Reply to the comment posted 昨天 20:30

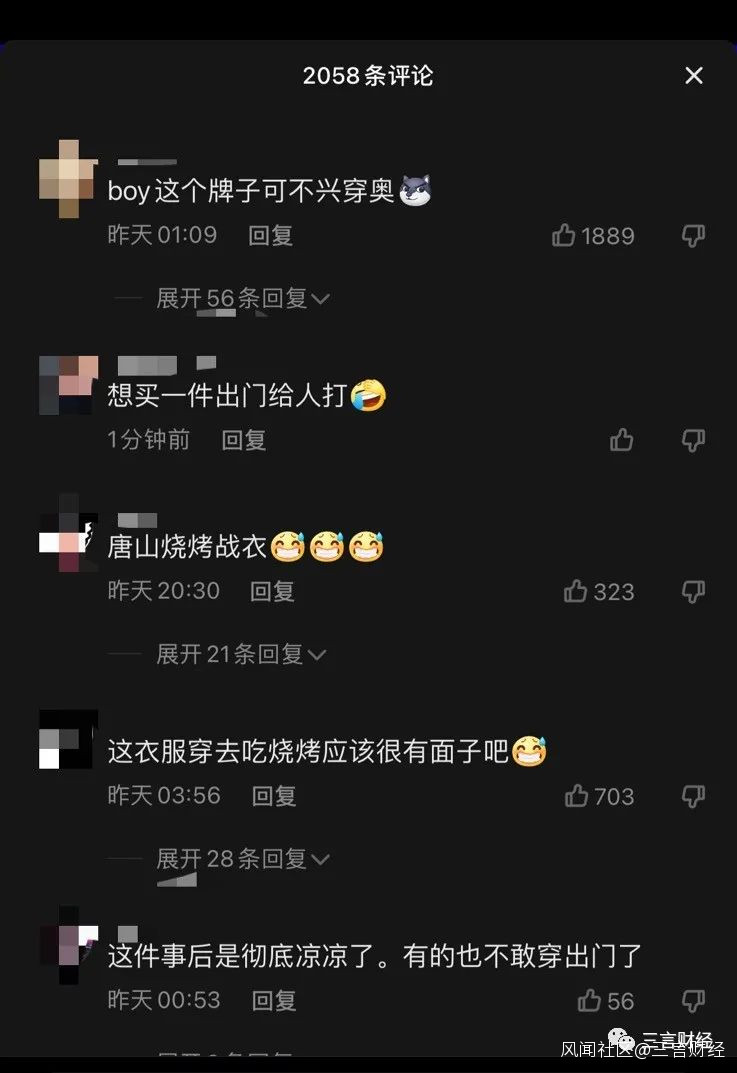(272, 591)
